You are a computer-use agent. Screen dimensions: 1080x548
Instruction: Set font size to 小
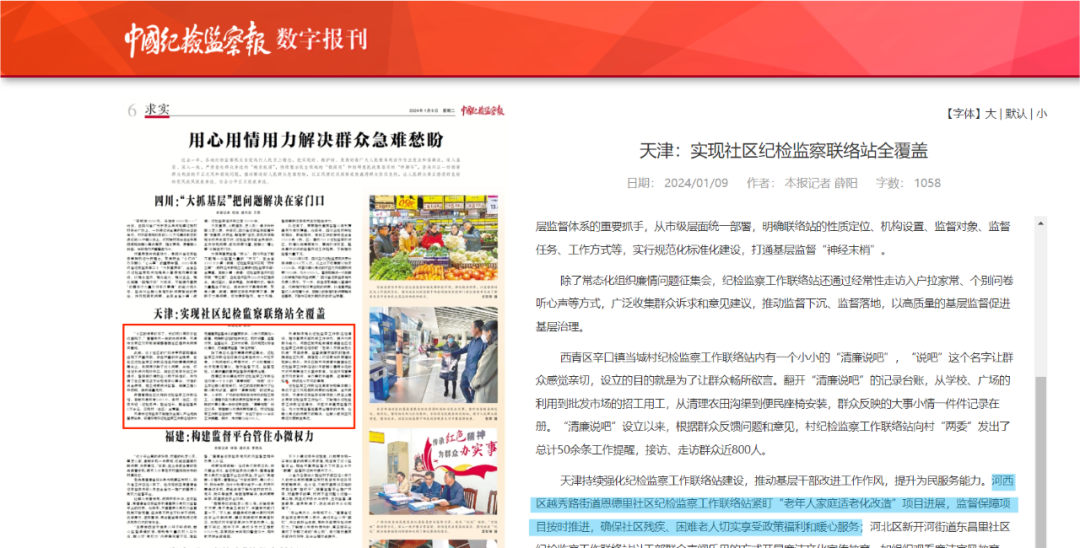(1041, 114)
